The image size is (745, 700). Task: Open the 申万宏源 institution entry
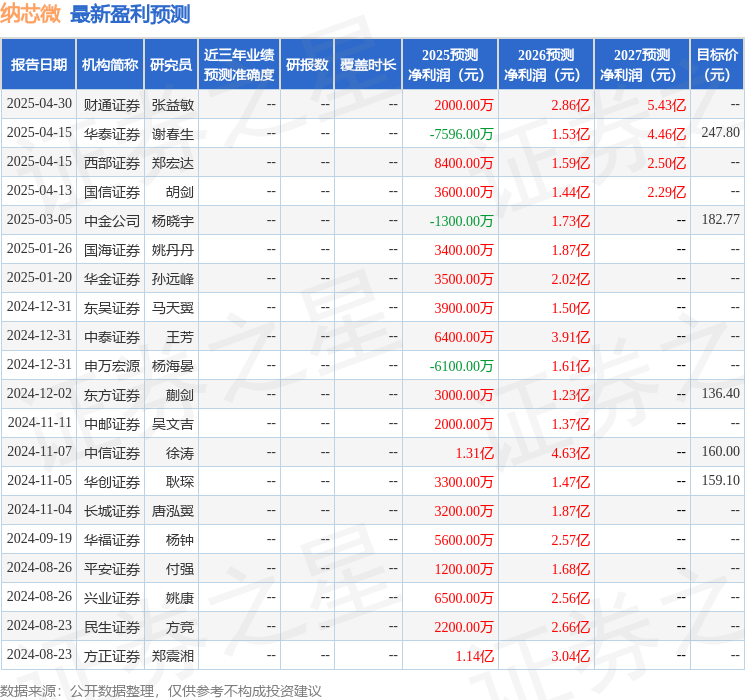(112, 366)
